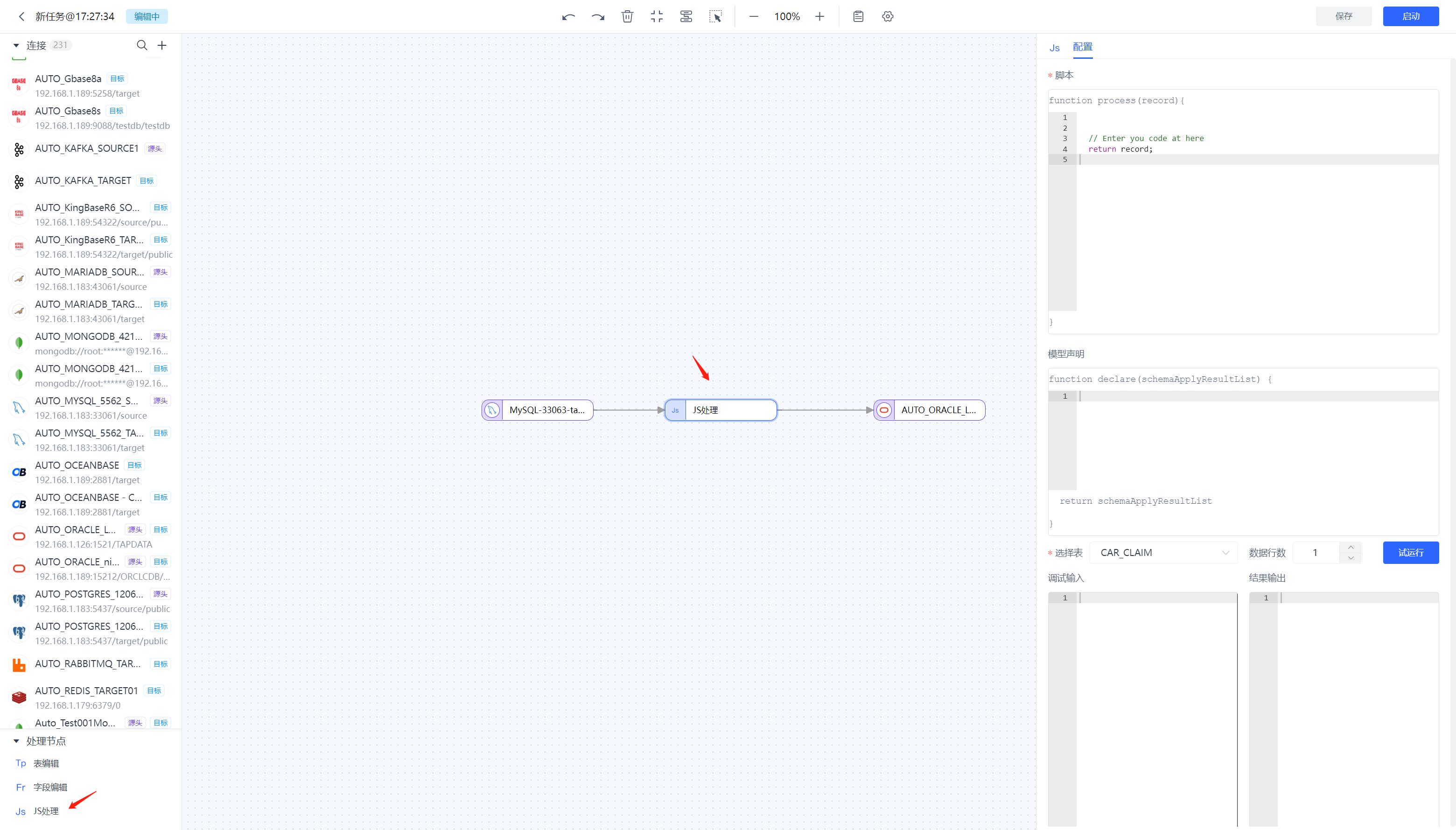This screenshot has height=830, width=1456.
Task: Open the CAR_CLAIM table dropdown
Action: (1163, 552)
